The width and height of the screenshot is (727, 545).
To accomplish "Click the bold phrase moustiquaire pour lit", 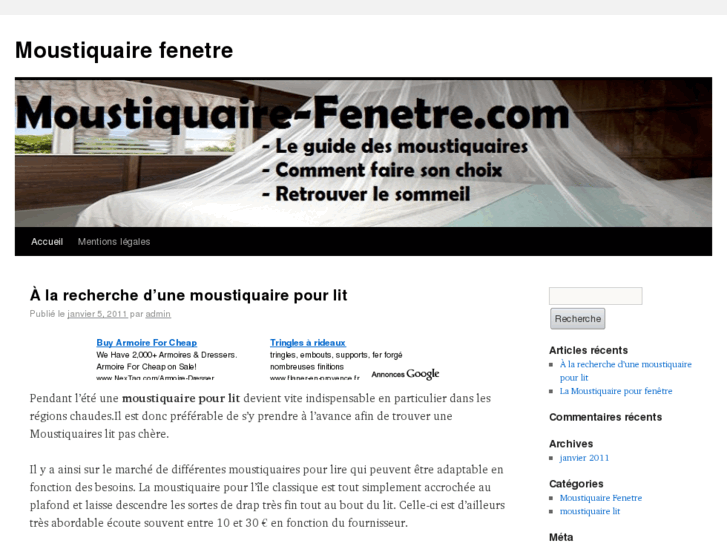I will (x=181, y=398).
